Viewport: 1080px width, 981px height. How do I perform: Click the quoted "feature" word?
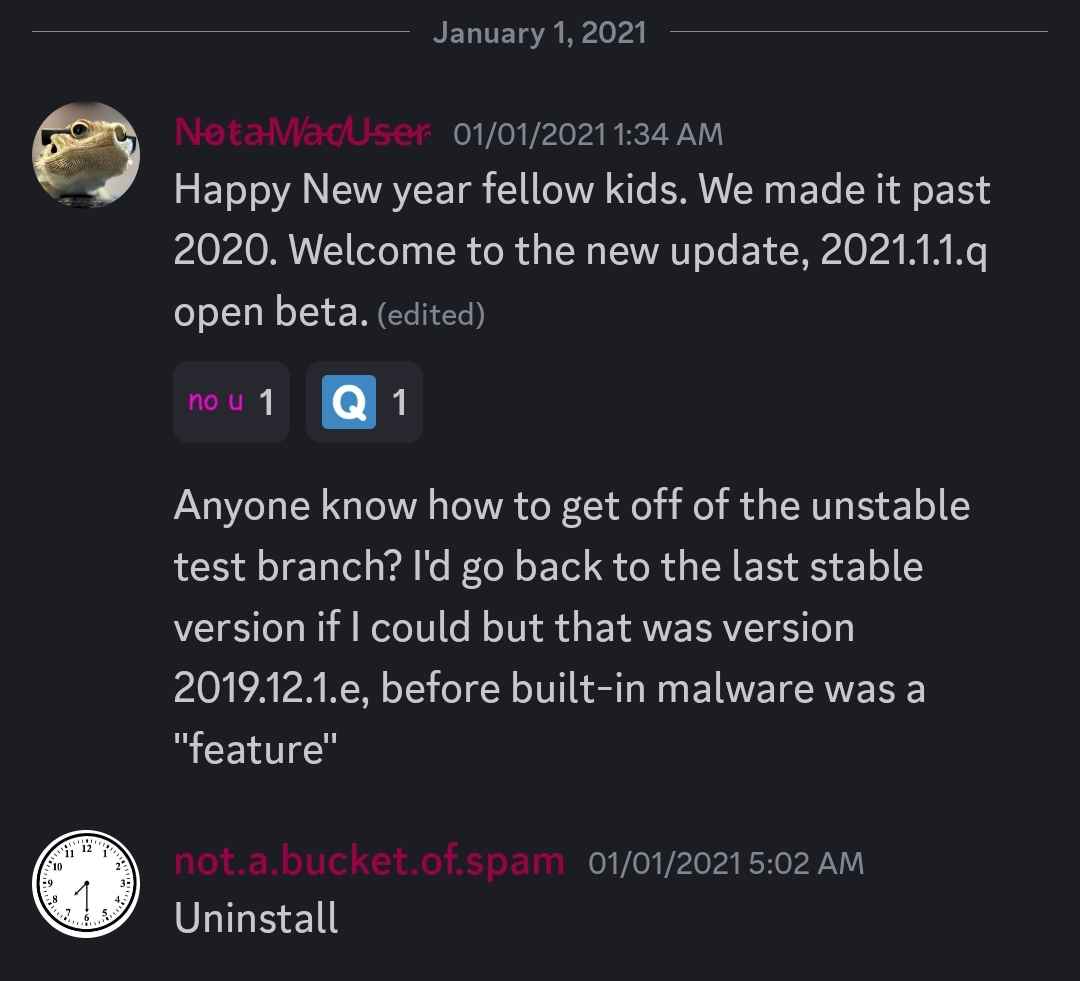tap(256, 749)
